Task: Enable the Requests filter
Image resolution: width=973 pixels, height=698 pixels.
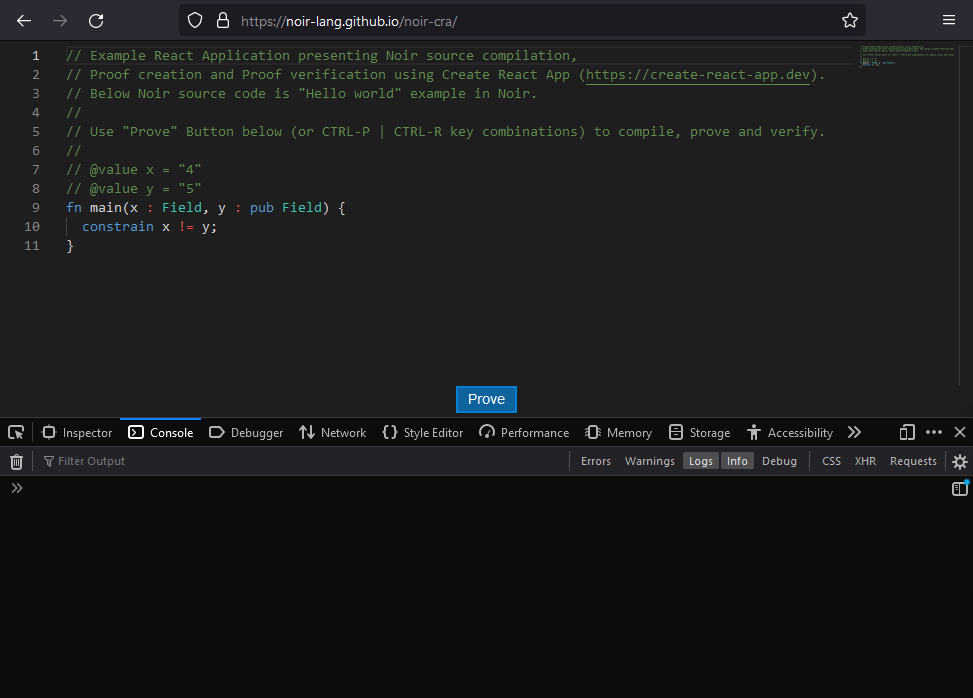Action: [913, 461]
